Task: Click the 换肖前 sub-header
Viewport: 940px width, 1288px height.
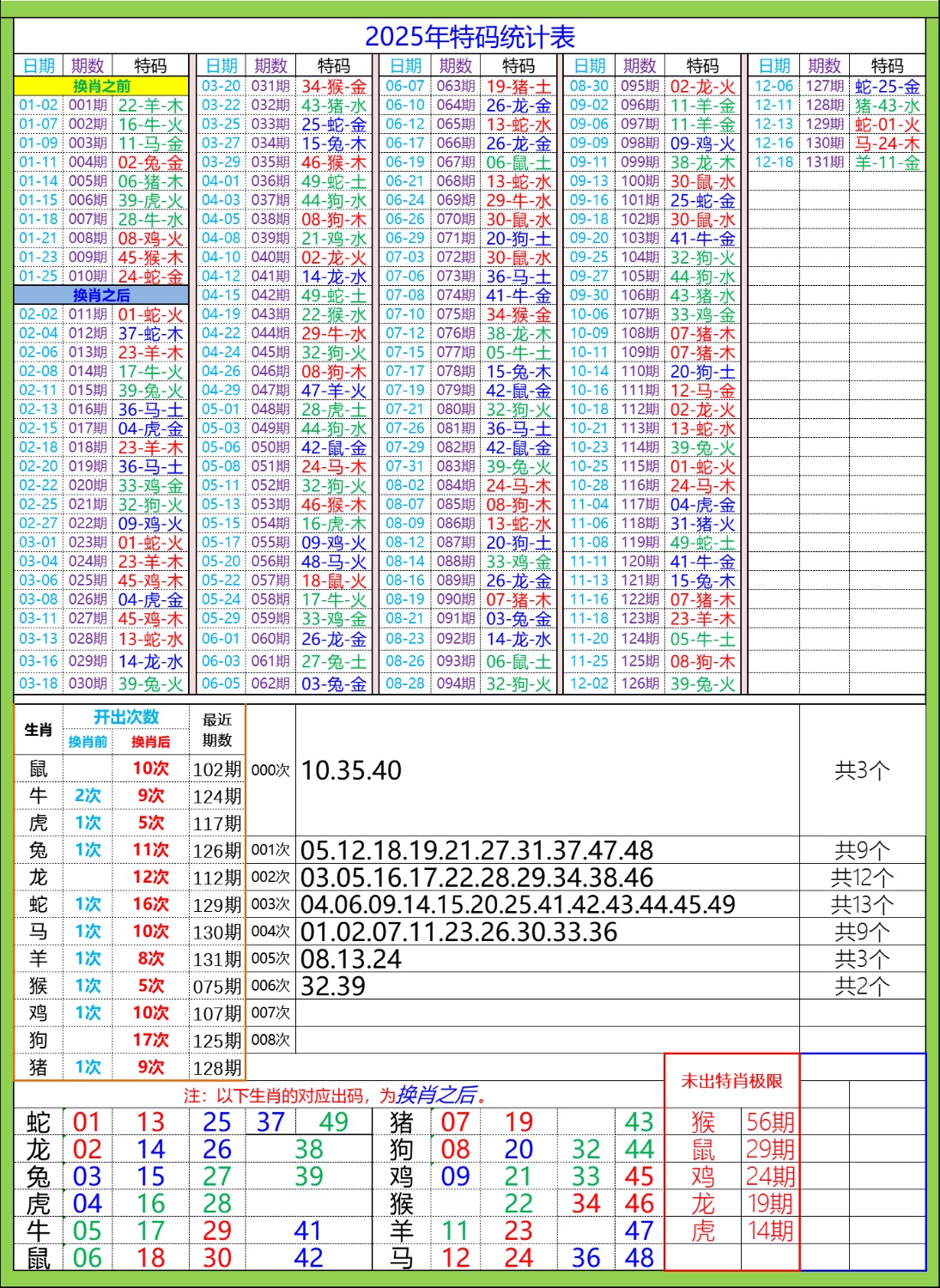Action: point(88,742)
